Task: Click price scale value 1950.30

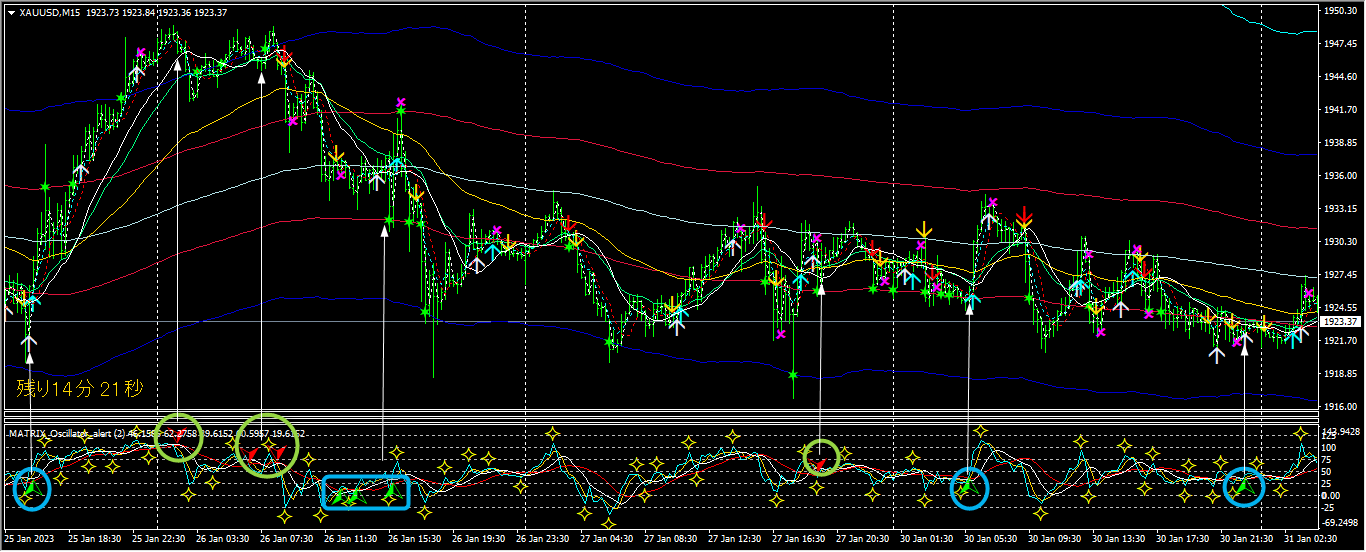Action: (1339, 11)
